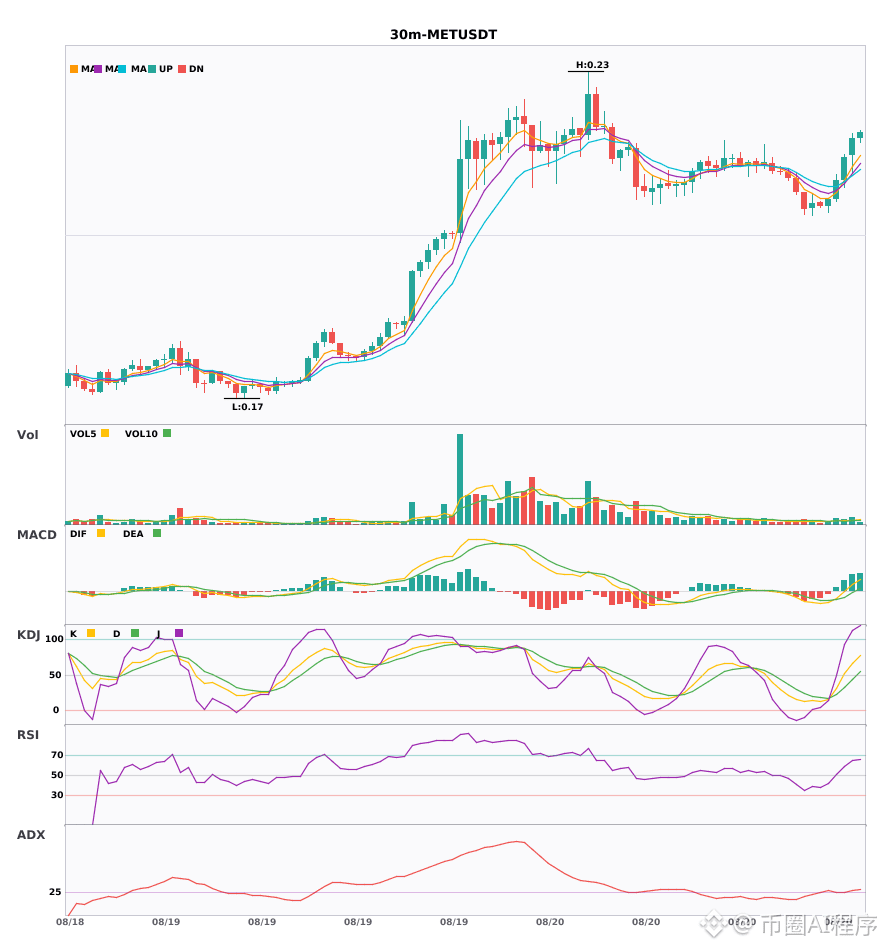This screenshot has height=950, width=885.
Task: Click the RSI 30 axis label
Action: coord(57,795)
